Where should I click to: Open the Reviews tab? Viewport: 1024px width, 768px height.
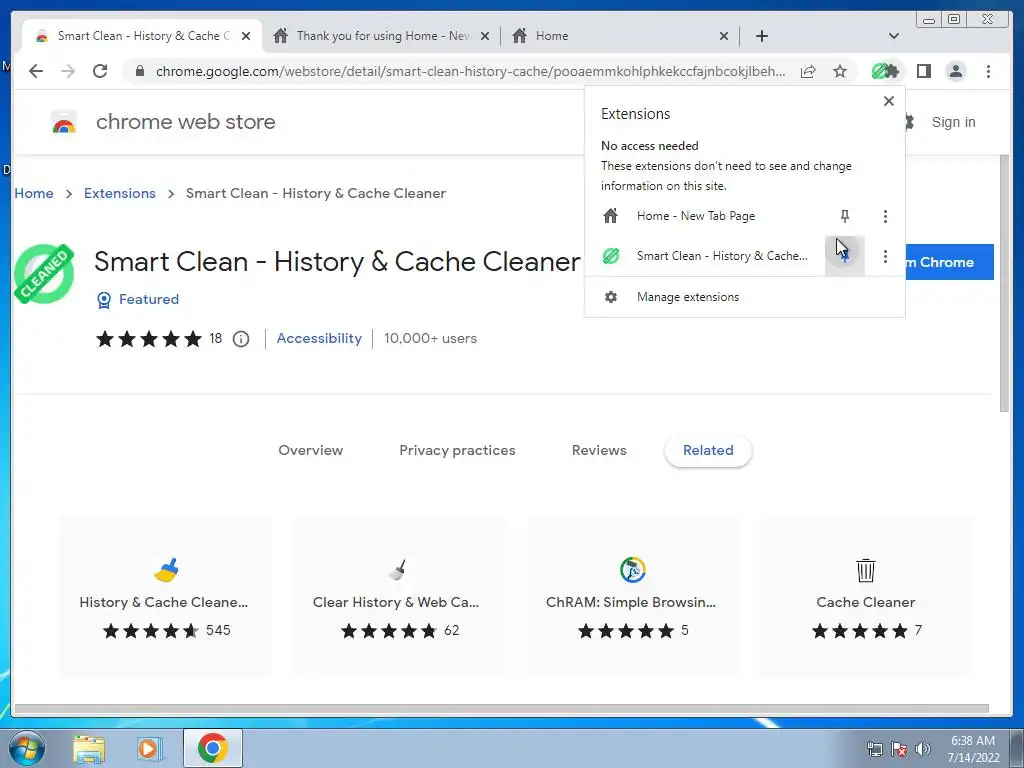(x=599, y=450)
